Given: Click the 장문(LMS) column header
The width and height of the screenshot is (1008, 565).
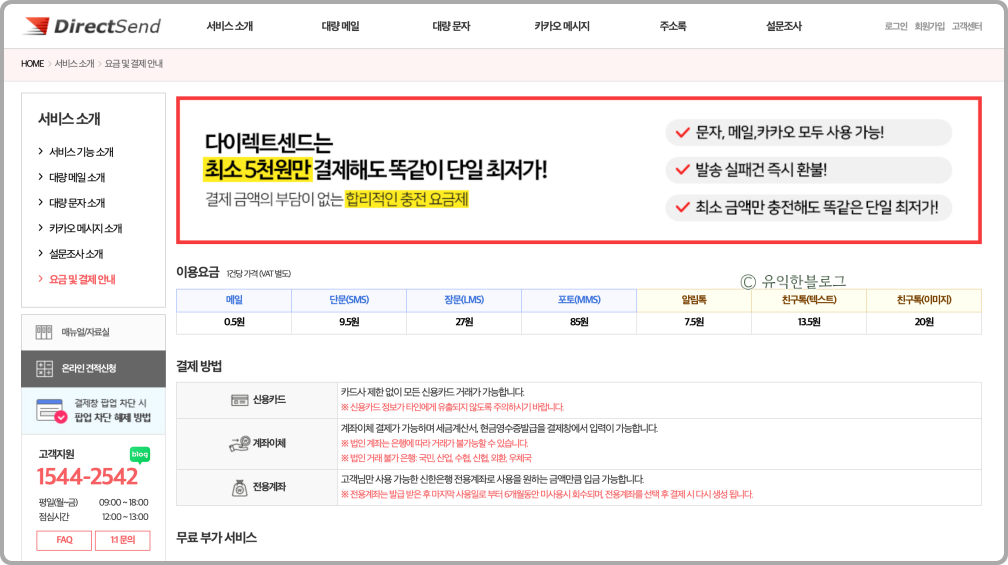Looking at the screenshot, I should (464, 300).
